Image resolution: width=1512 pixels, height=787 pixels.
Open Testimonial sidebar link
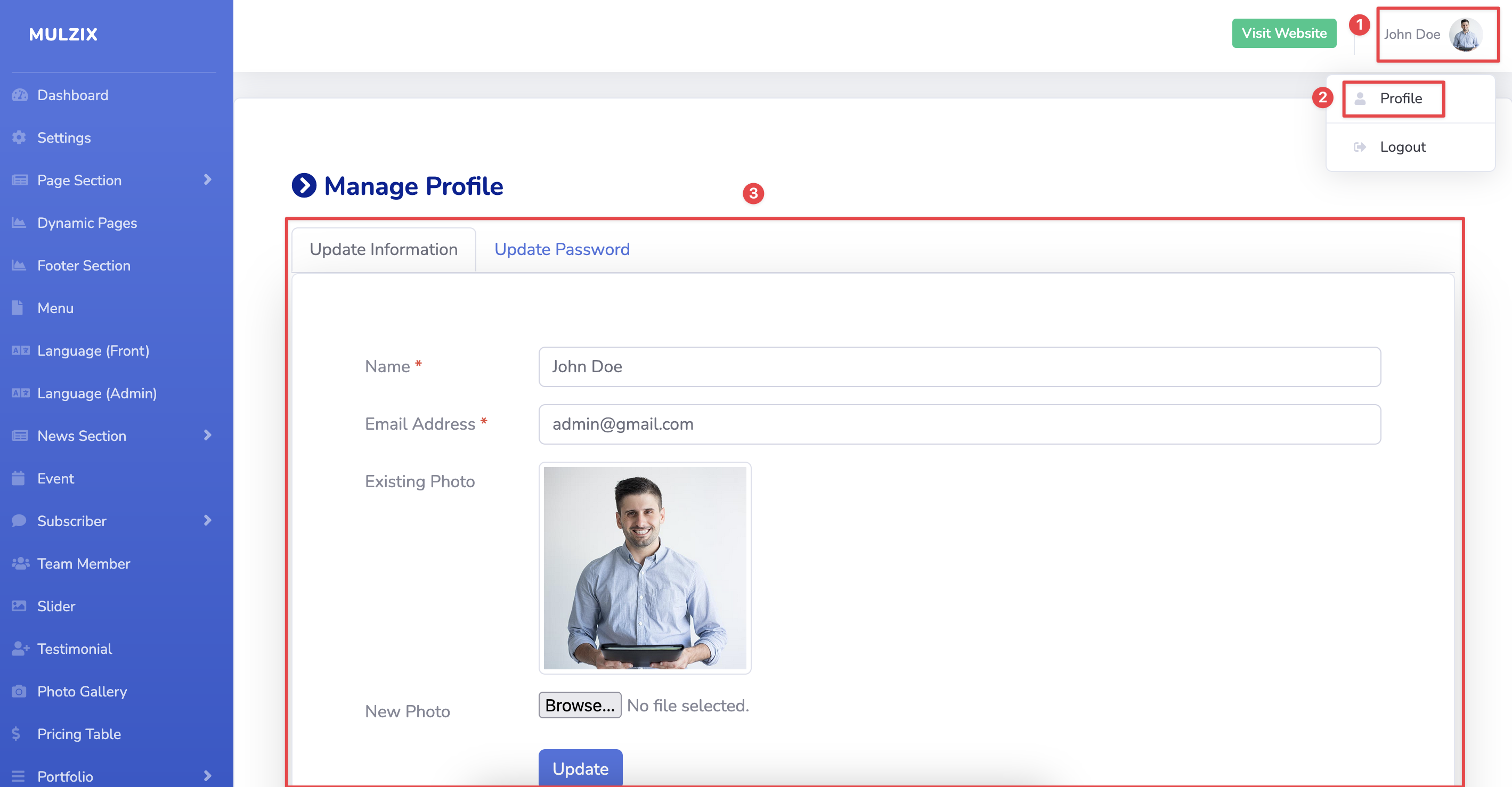pos(74,648)
